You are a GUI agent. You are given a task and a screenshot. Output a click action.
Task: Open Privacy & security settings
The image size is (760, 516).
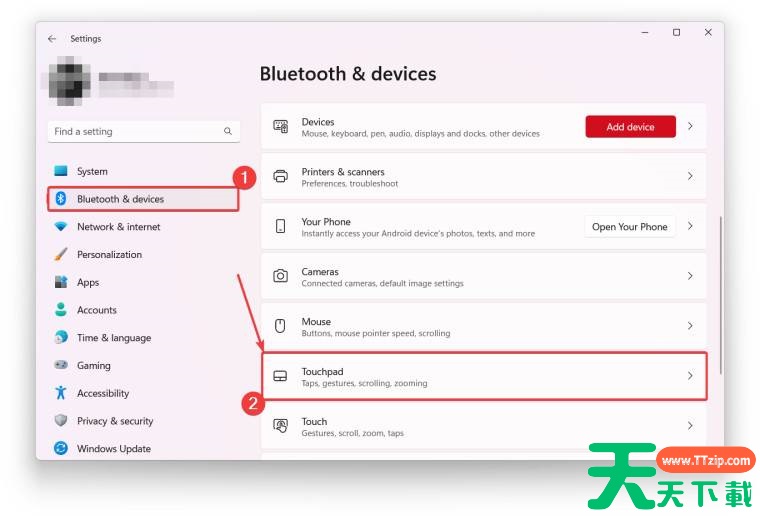143,421
